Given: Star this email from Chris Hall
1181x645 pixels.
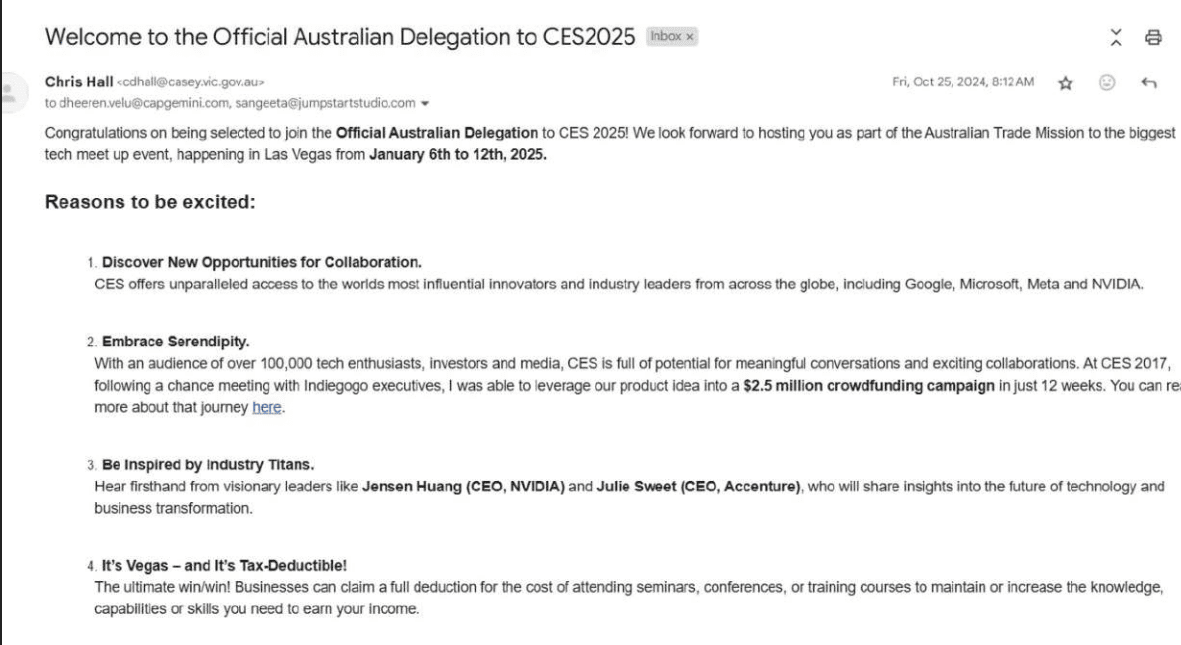Looking at the screenshot, I should [x=1065, y=83].
